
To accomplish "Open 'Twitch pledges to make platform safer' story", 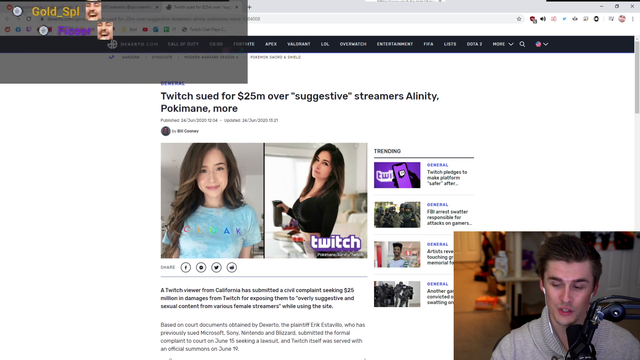I will 447,178.
